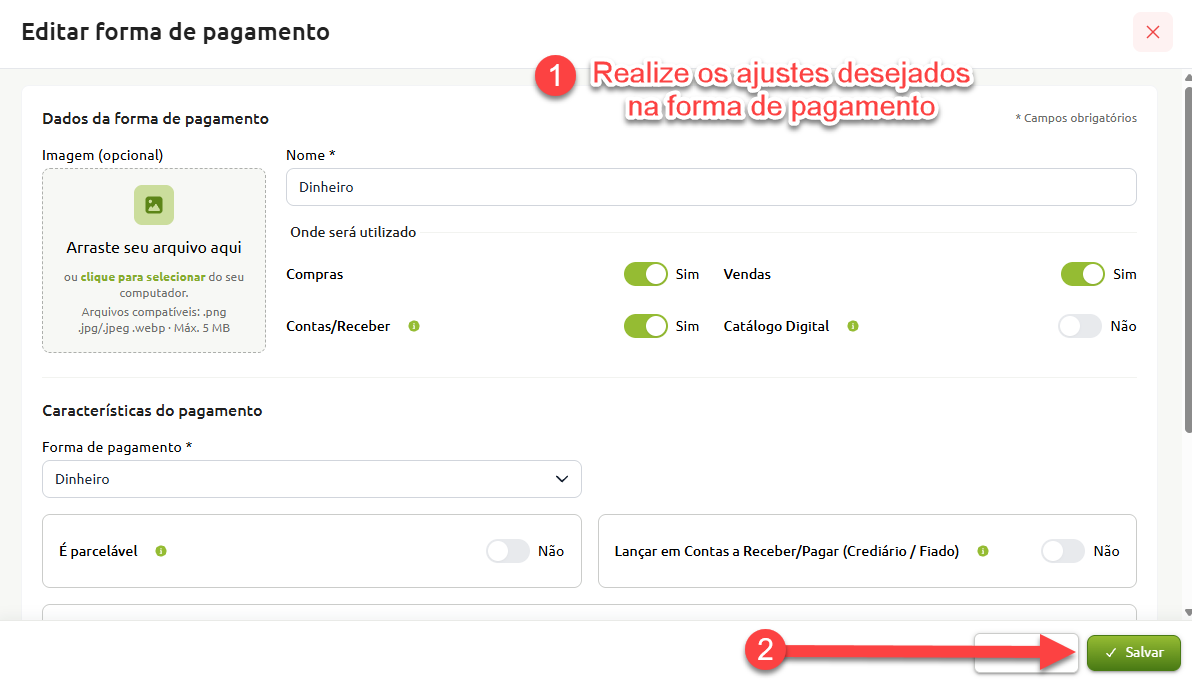Enable the Catálogo Digital switch
Screen dimensions: 1192x680
click(x=1080, y=326)
